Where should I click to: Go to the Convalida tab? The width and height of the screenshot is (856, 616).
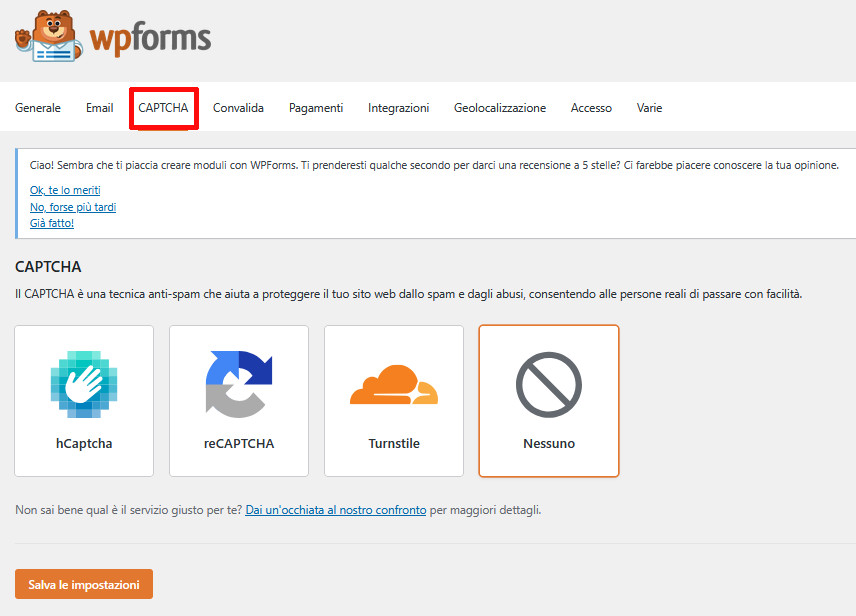click(x=238, y=108)
